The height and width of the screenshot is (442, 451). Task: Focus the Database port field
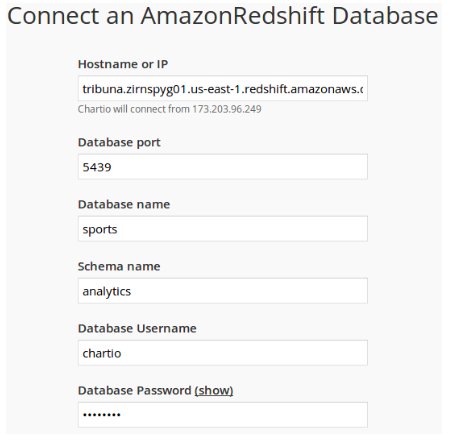click(223, 167)
